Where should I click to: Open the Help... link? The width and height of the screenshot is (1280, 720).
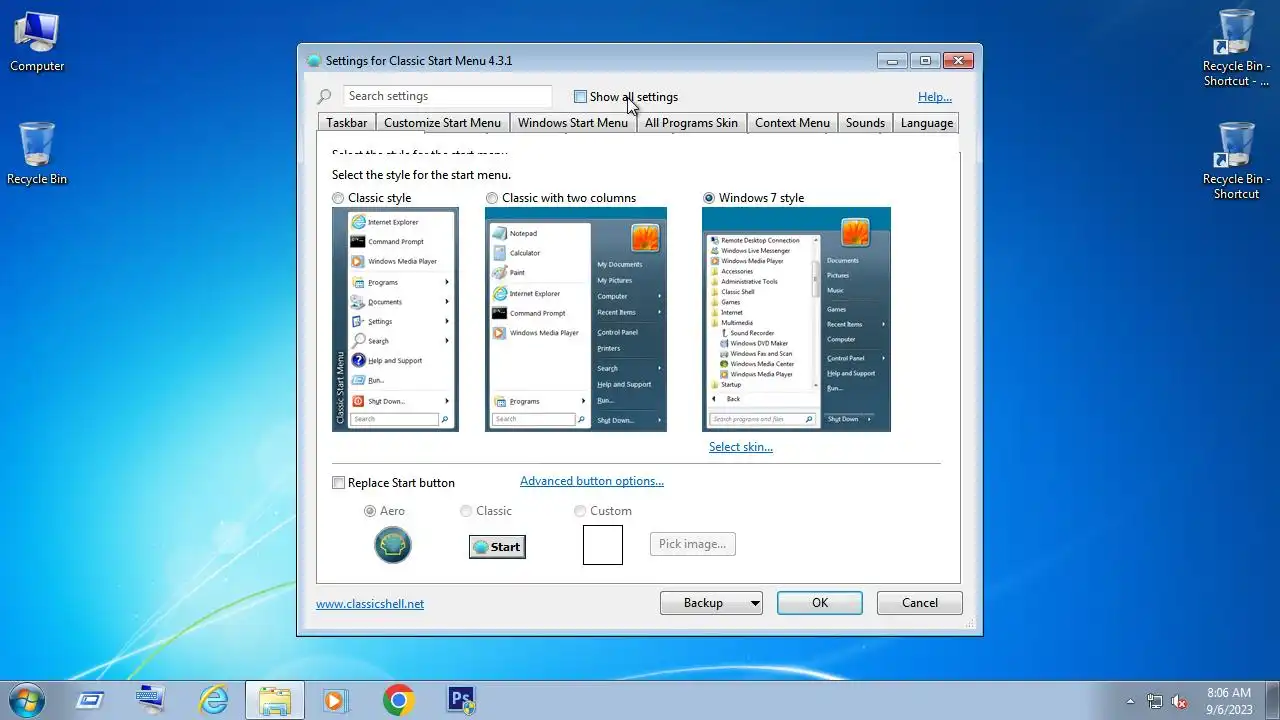pos(935,97)
